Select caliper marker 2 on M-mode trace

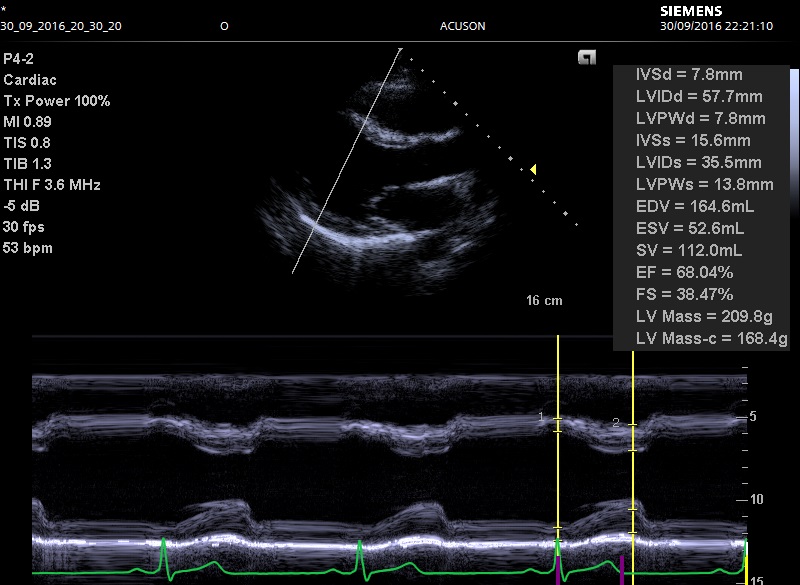click(x=616, y=423)
